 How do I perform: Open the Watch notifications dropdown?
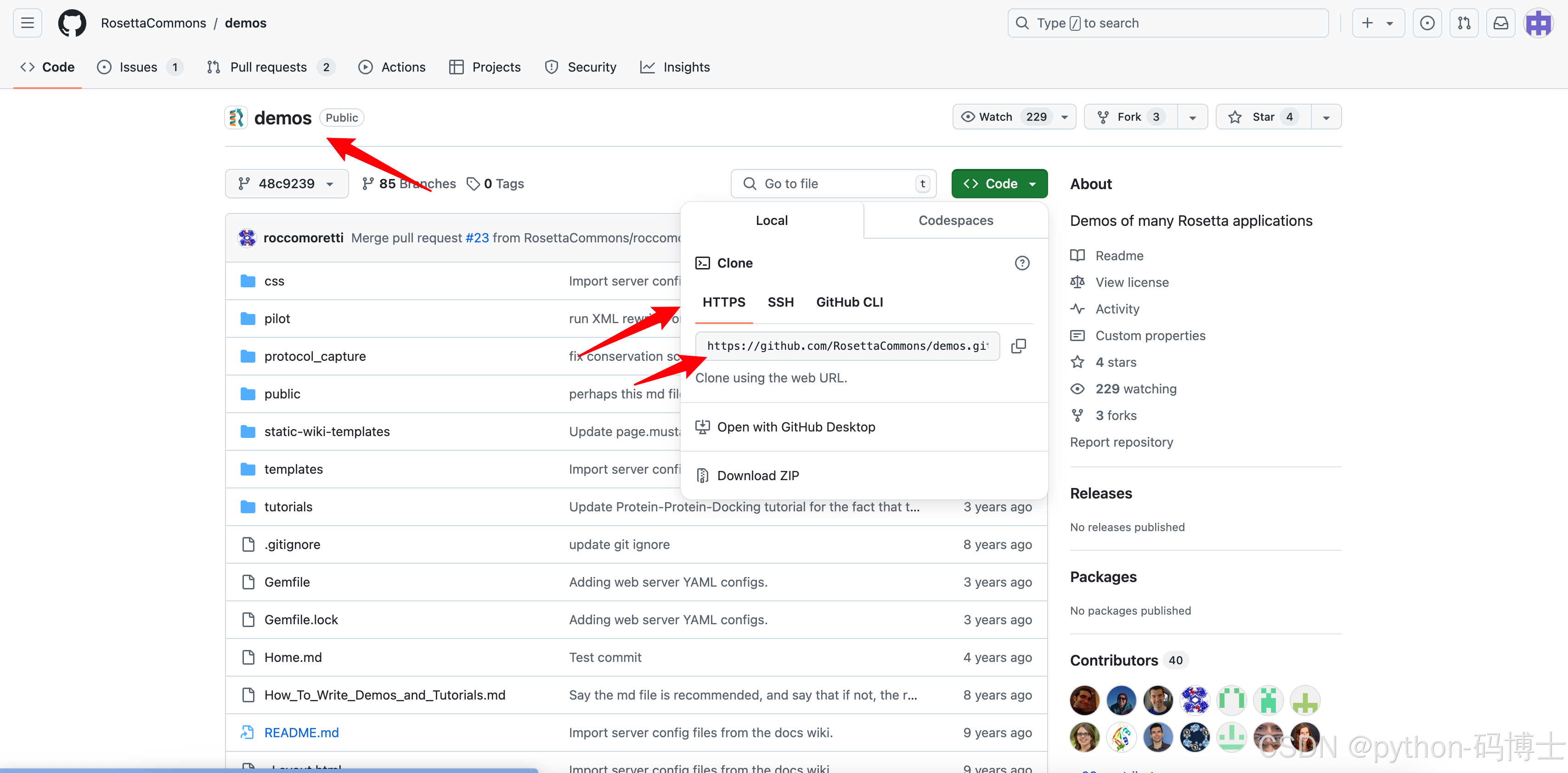pyautogui.click(x=1014, y=117)
